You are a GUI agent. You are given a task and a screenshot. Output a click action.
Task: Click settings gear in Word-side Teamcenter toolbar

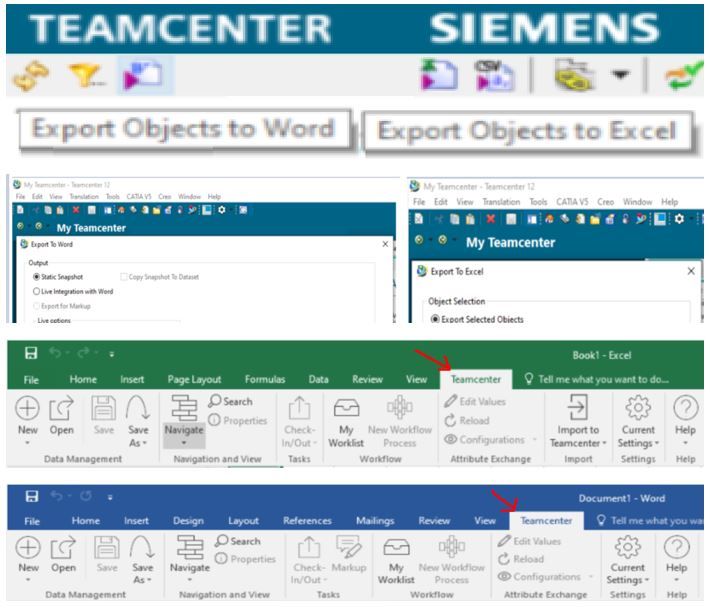222,210
